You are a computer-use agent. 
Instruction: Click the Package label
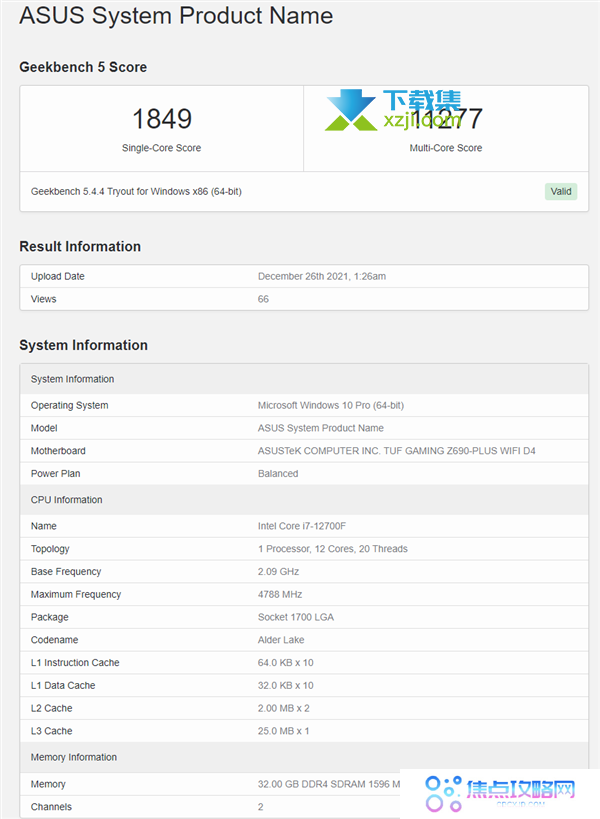point(50,617)
